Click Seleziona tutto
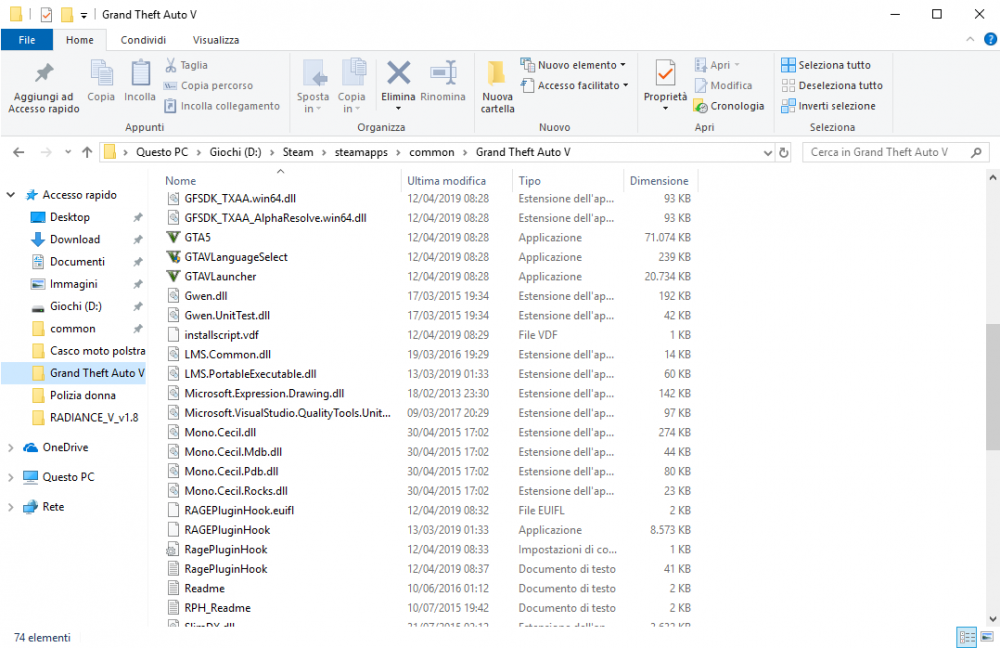 pos(826,65)
